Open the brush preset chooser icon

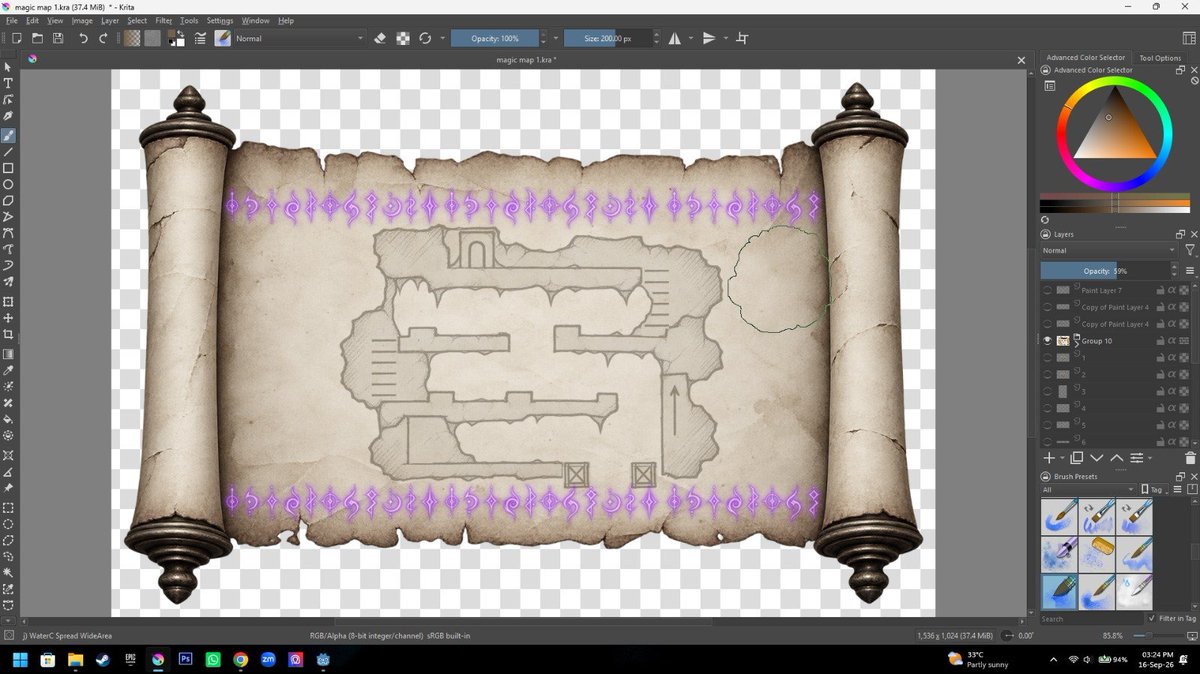coord(222,38)
